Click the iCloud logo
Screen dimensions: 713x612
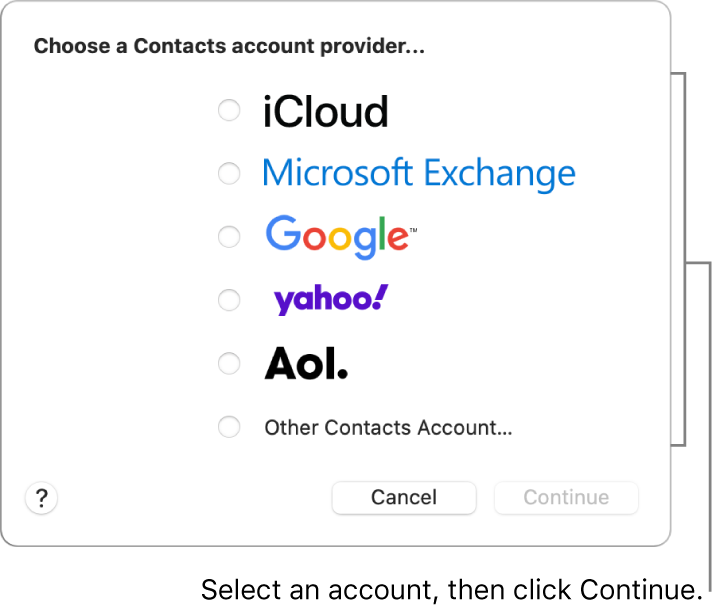click(325, 112)
